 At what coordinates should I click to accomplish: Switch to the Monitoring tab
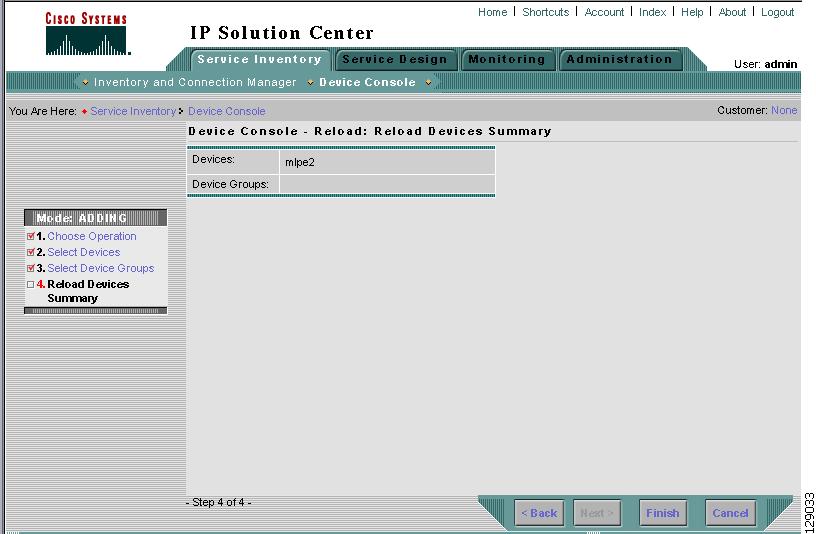[x=507, y=59]
